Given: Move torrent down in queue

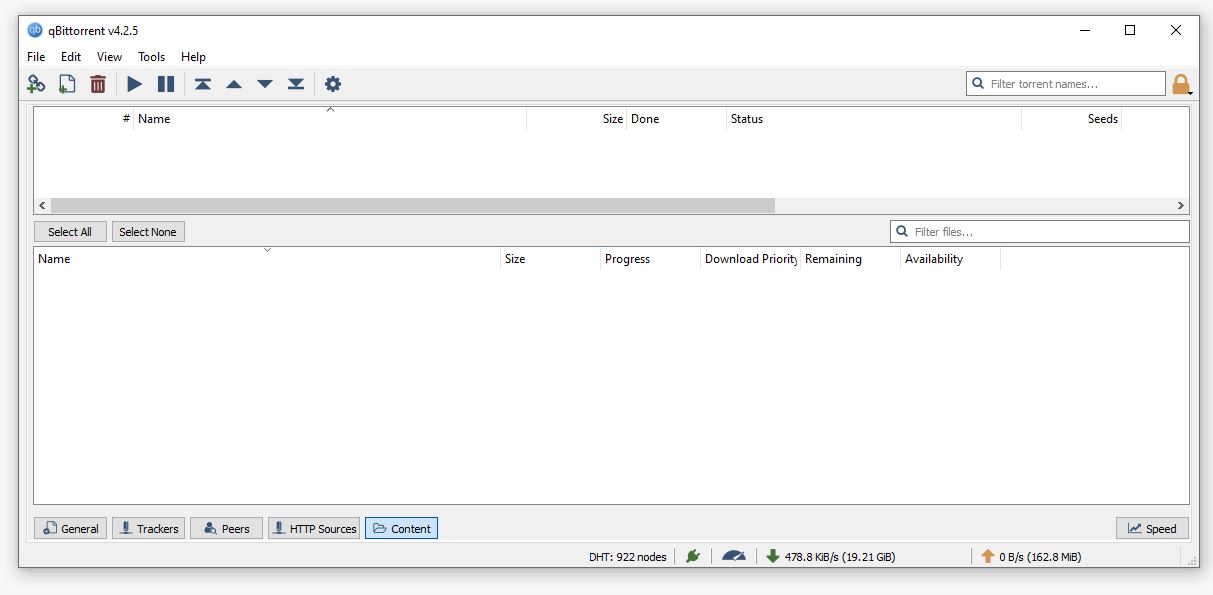Looking at the screenshot, I should pyautogui.click(x=265, y=84).
